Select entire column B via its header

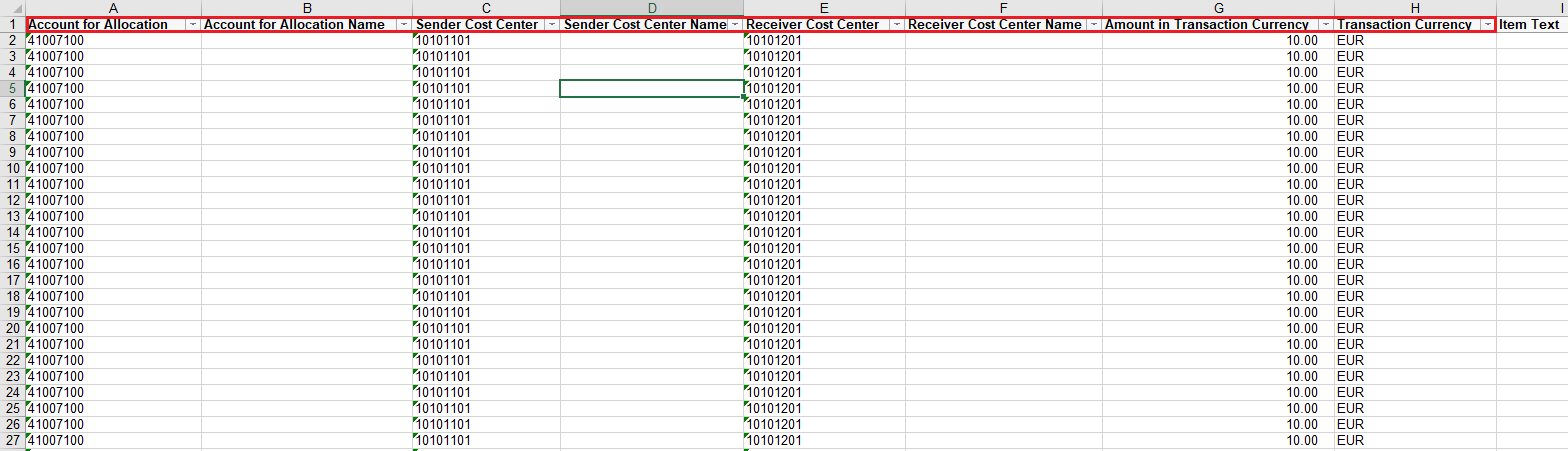307,7
